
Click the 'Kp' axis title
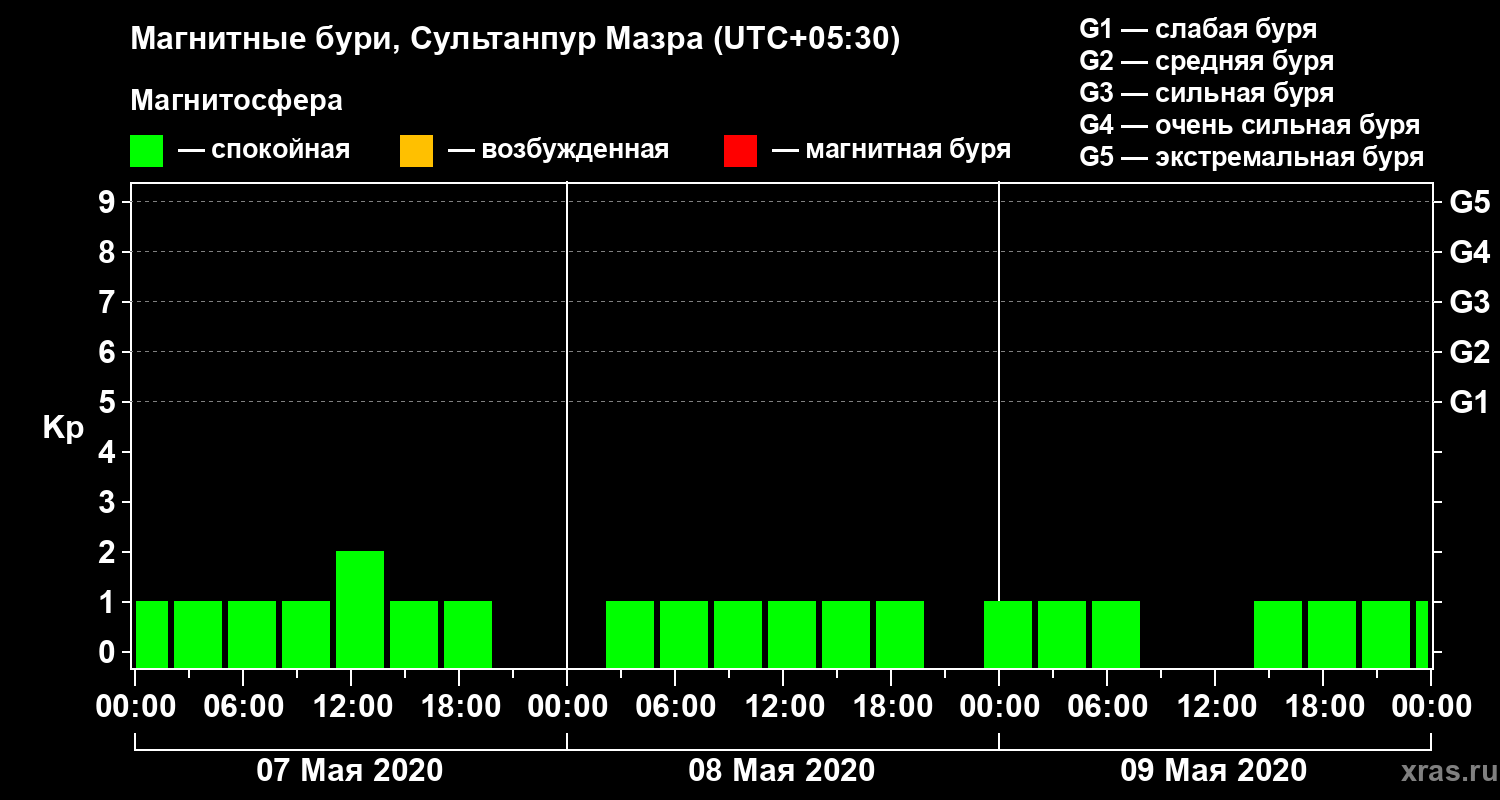pos(63,427)
